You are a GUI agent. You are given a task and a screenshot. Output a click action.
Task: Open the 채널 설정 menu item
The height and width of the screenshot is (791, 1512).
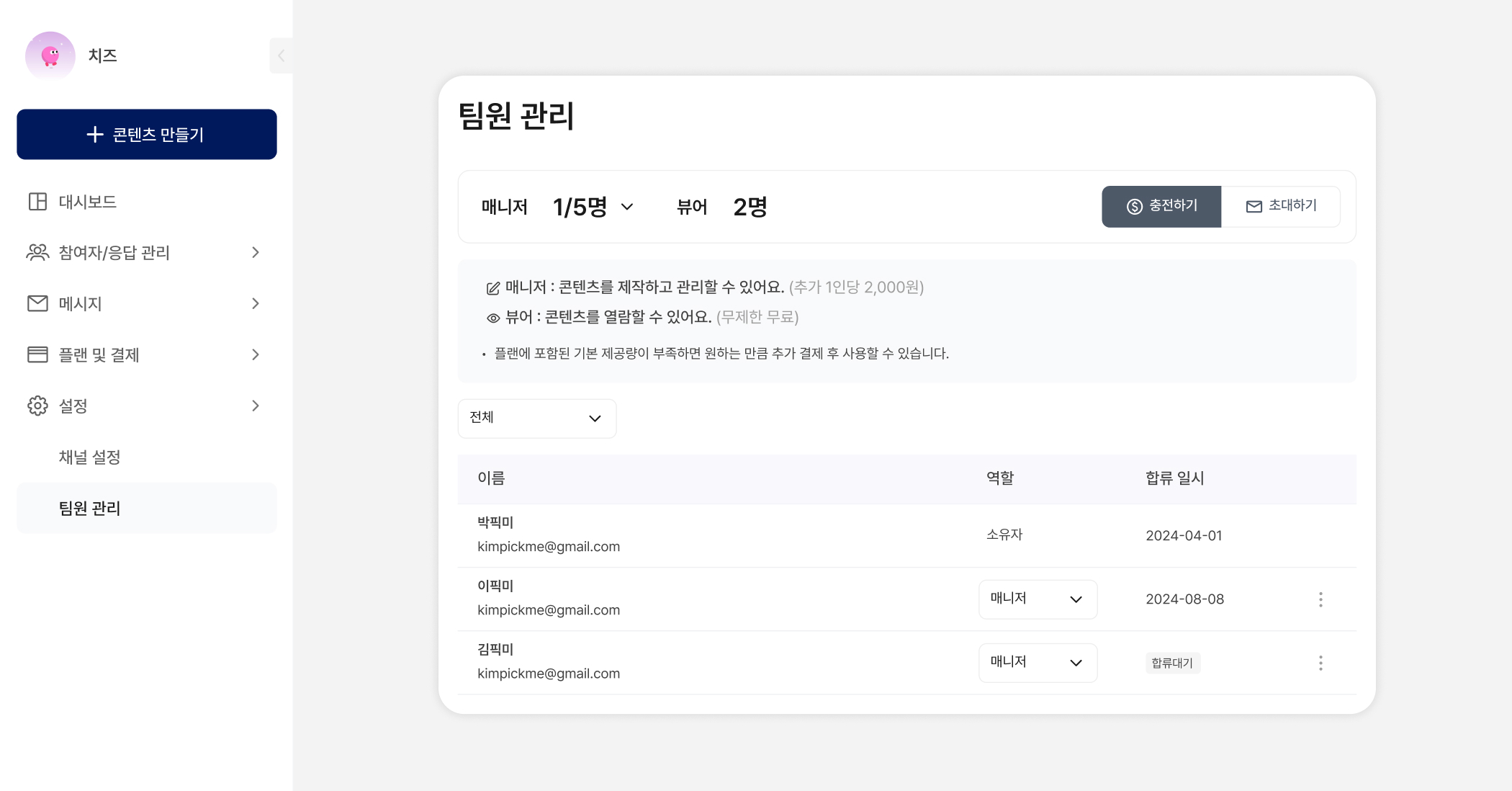(x=89, y=457)
